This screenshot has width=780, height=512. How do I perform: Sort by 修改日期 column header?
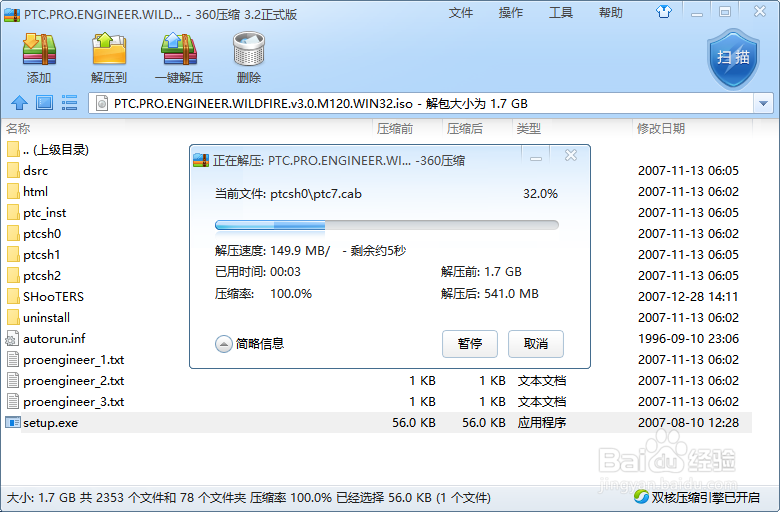coord(661,129)
